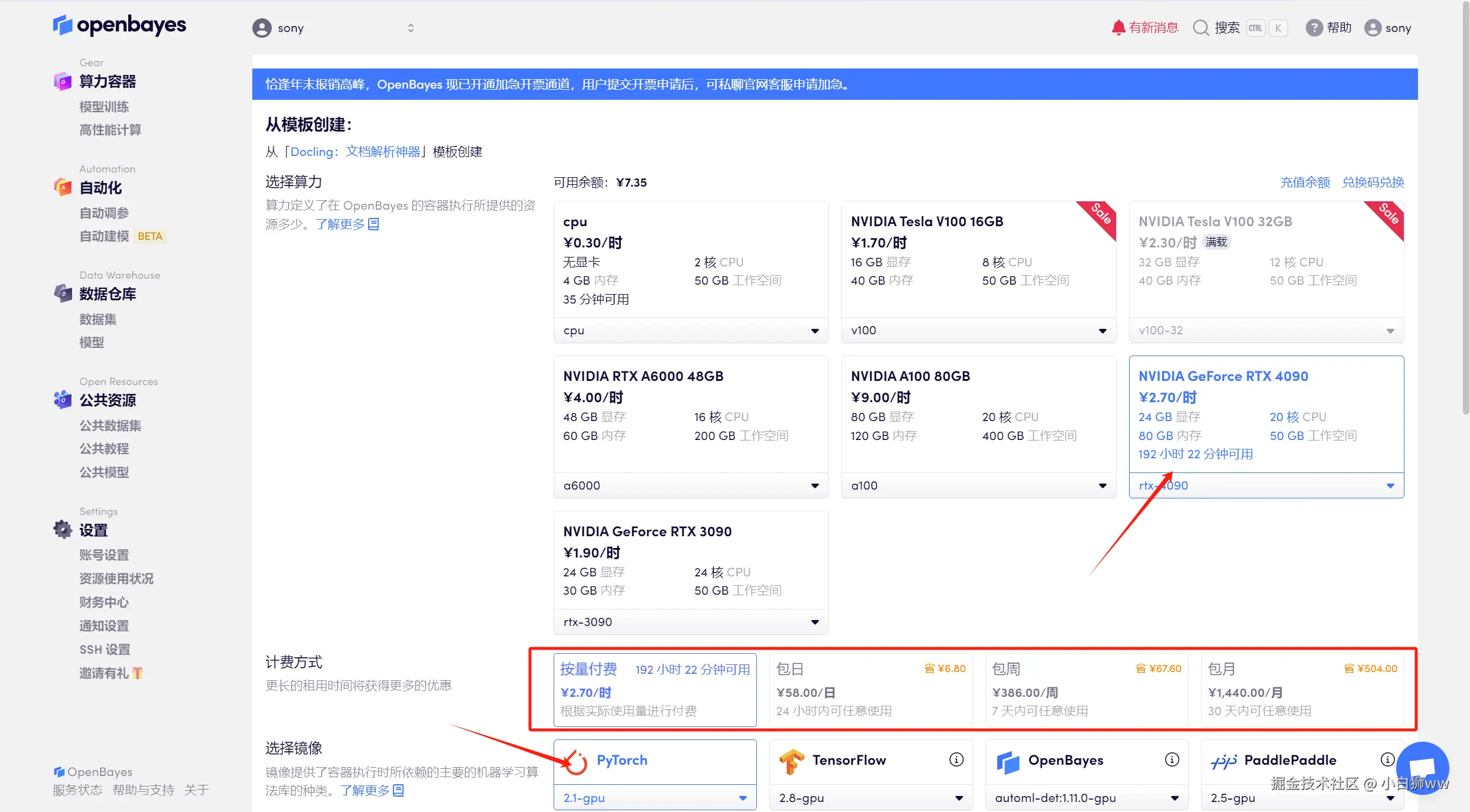Viewport: 1470px width, 812px height.
Task: Expand the rtx-4090 dropdown arrow
Action: pos(1390,485)
